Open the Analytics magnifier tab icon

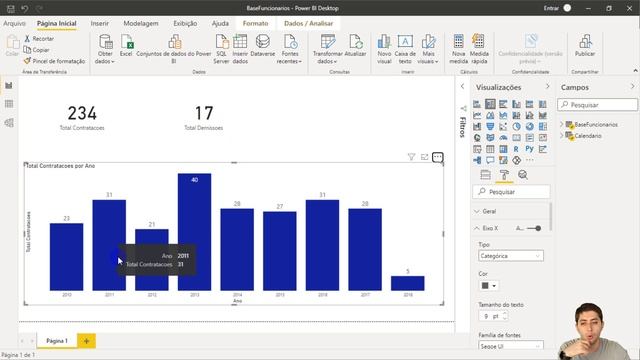click(x=523, y=175)
